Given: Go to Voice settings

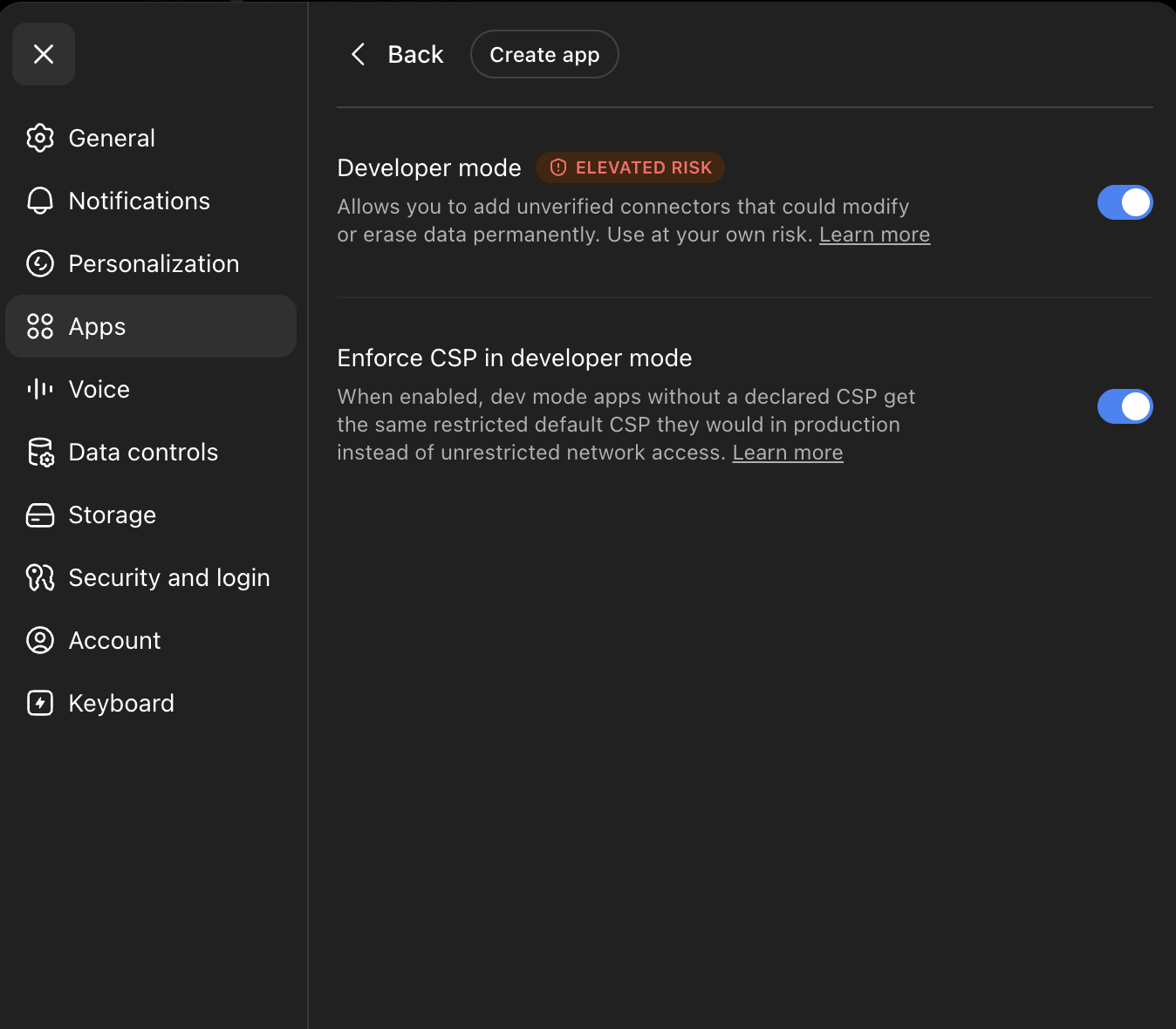Looking at the screenshot, I should (x=151, y=389).
